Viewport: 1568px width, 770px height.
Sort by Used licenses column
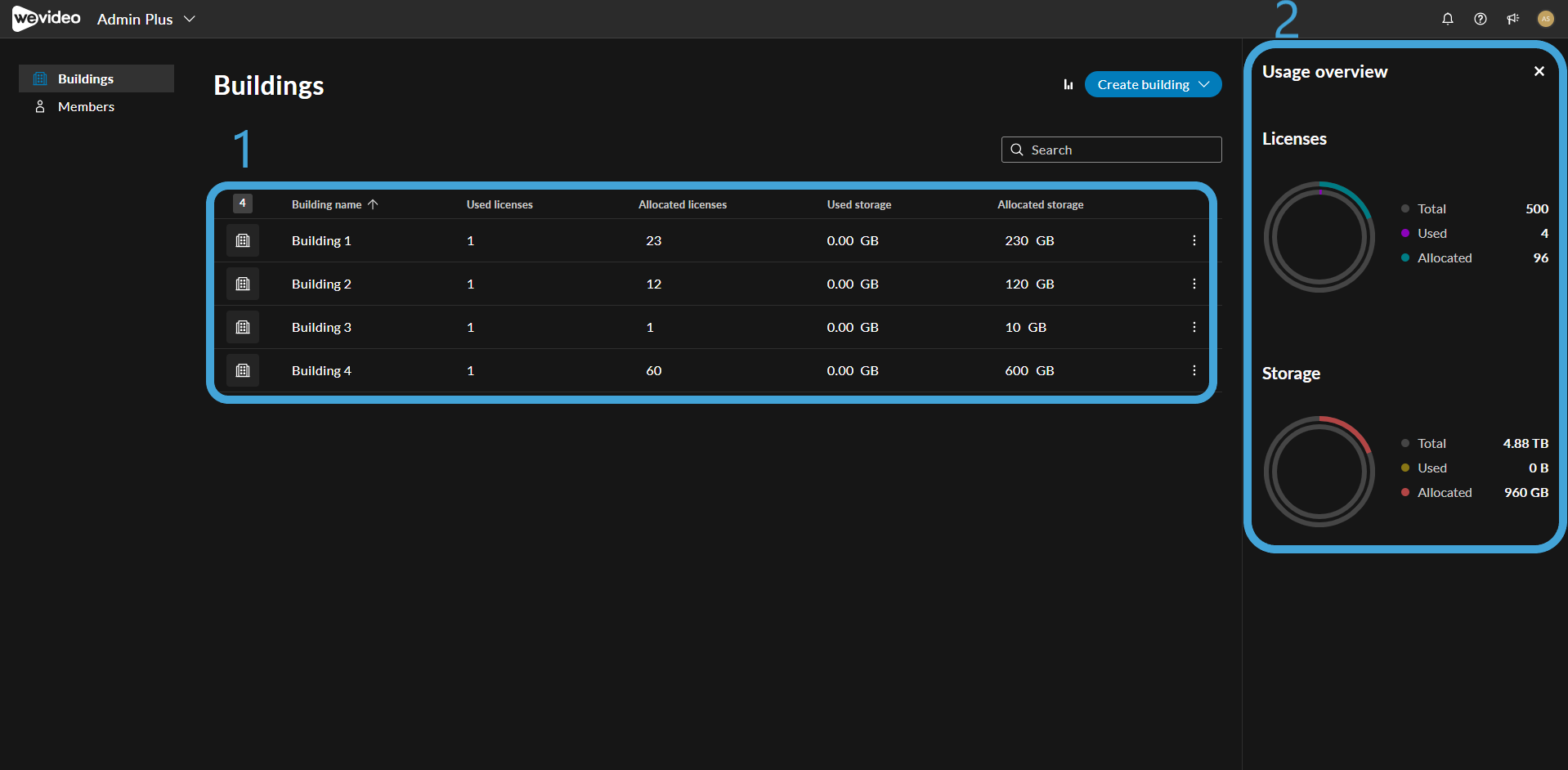click(500, 204)
